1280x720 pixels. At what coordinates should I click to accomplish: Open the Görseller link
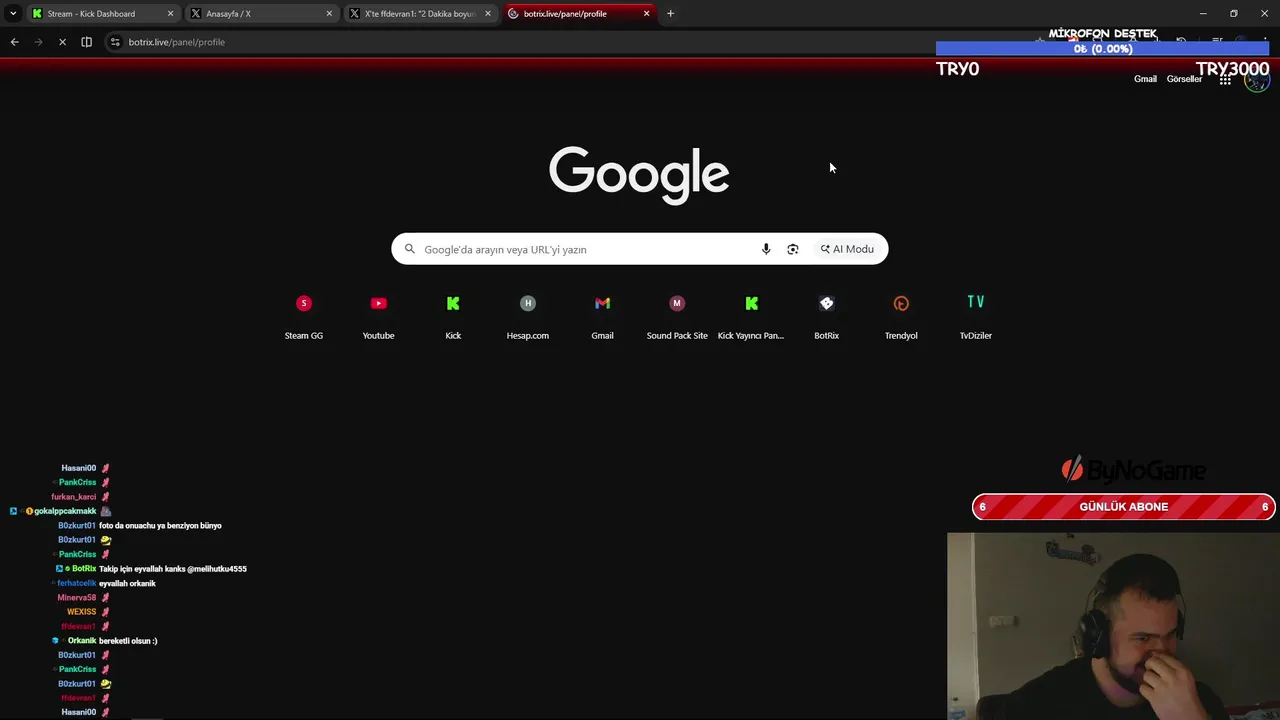[x=1184, y=79]
